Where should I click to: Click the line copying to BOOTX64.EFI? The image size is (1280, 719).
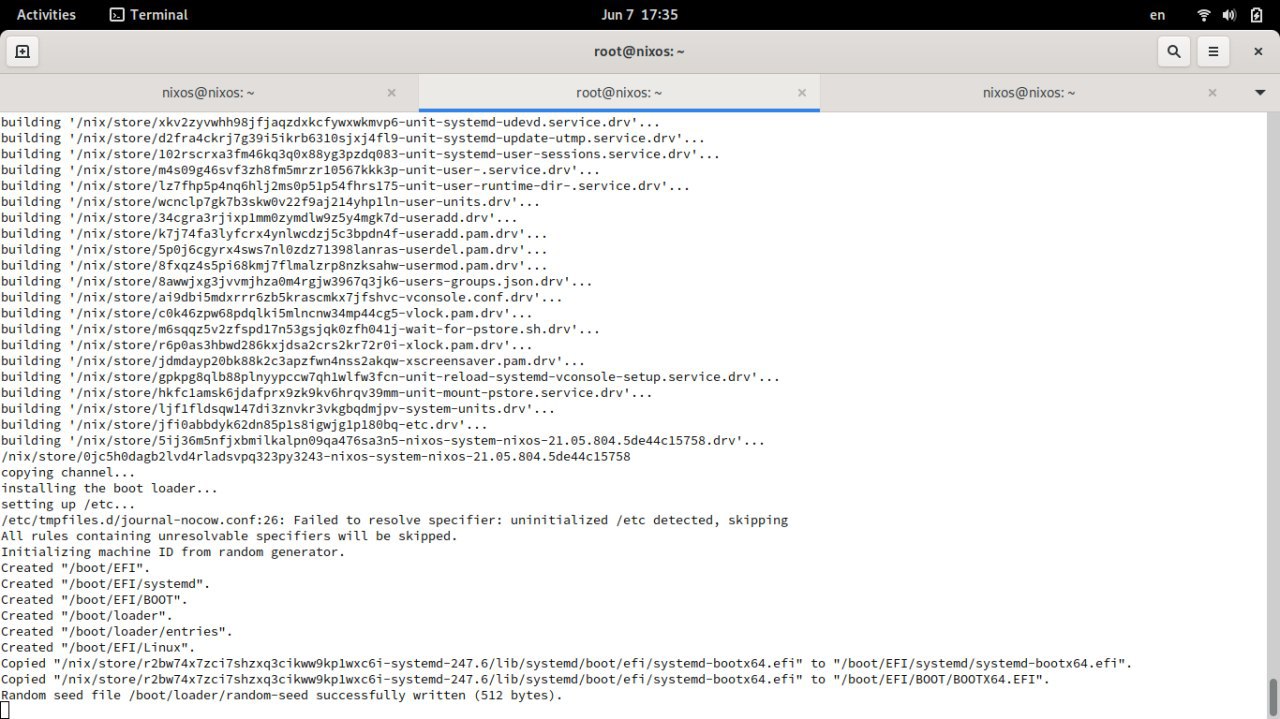525,679
